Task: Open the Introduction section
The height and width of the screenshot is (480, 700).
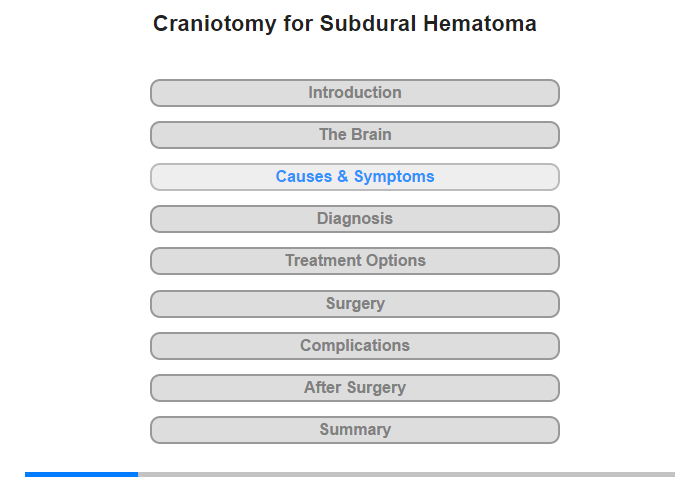Action: point(354,93)
